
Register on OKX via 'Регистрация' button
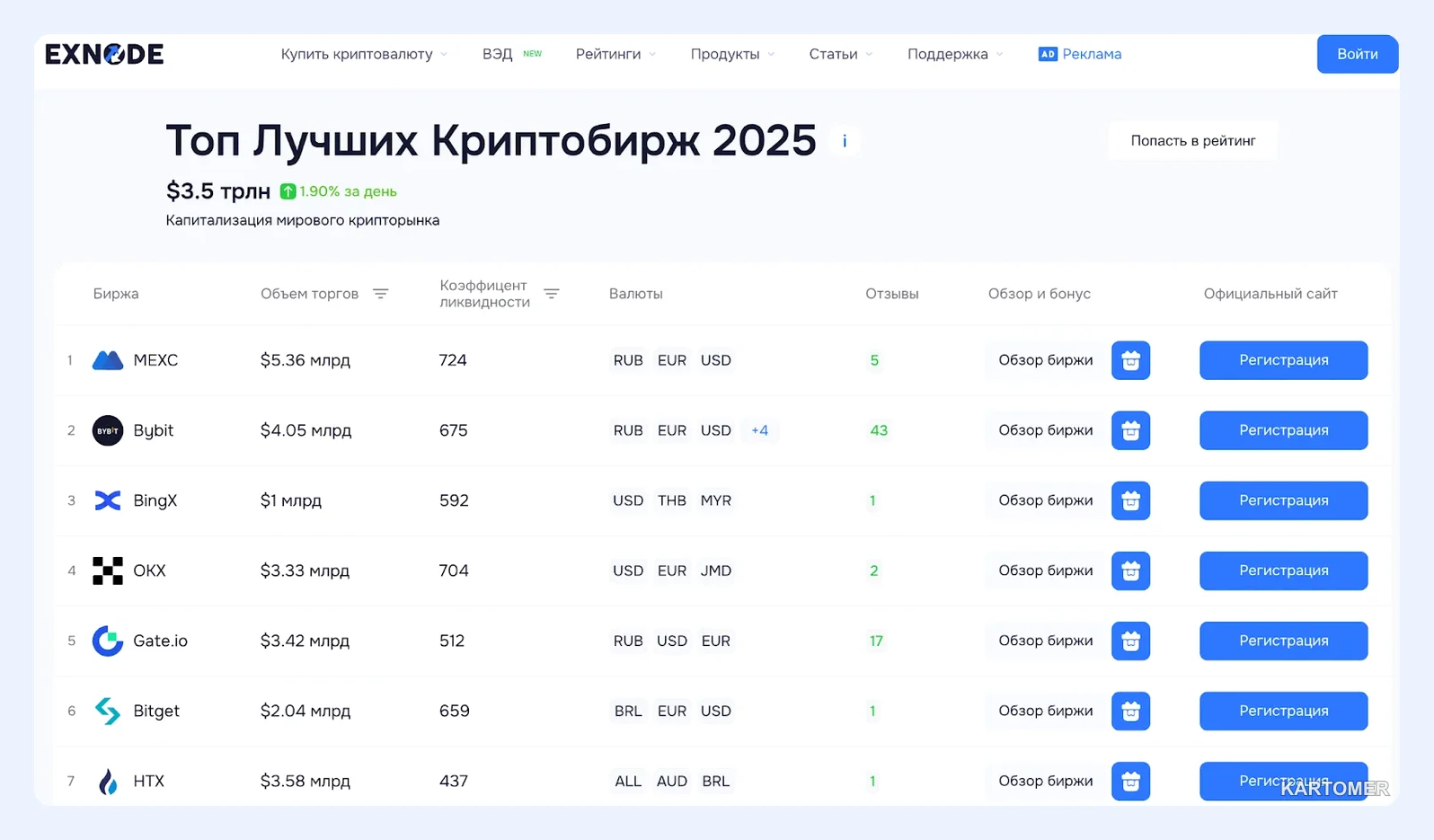pos(1284,570)
